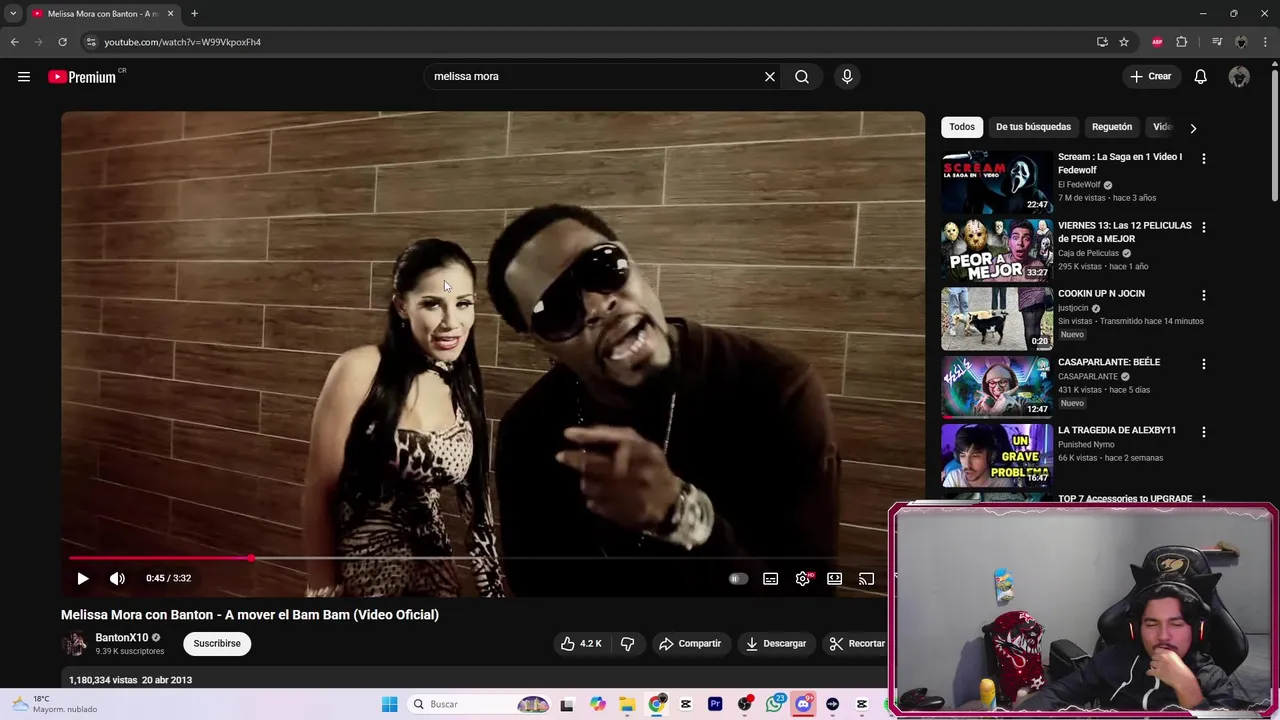Select the 'De tus búsquedas' chip
The height and width of the screenshot is (720, 1280).
tap(1033, 127)
